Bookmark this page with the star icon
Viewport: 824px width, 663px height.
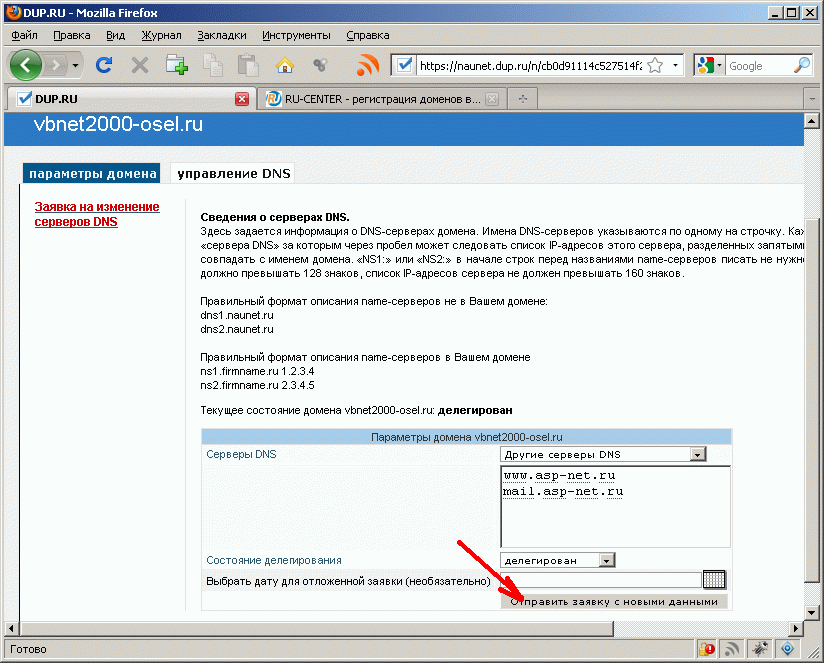(655, 66)
